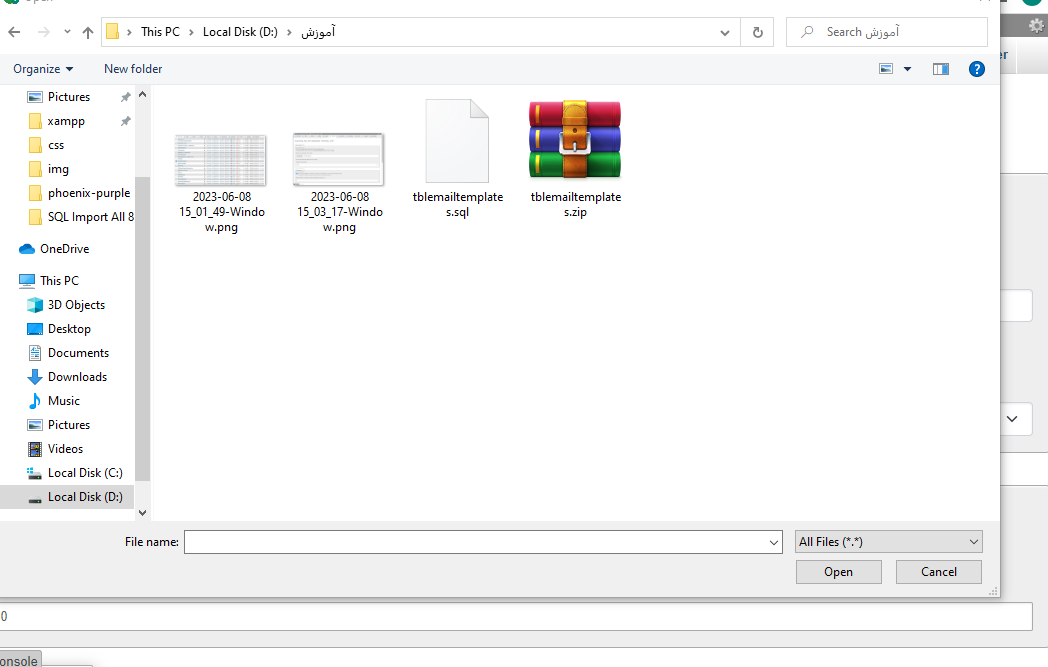Open the Help question mark icon

click(976, 69)
